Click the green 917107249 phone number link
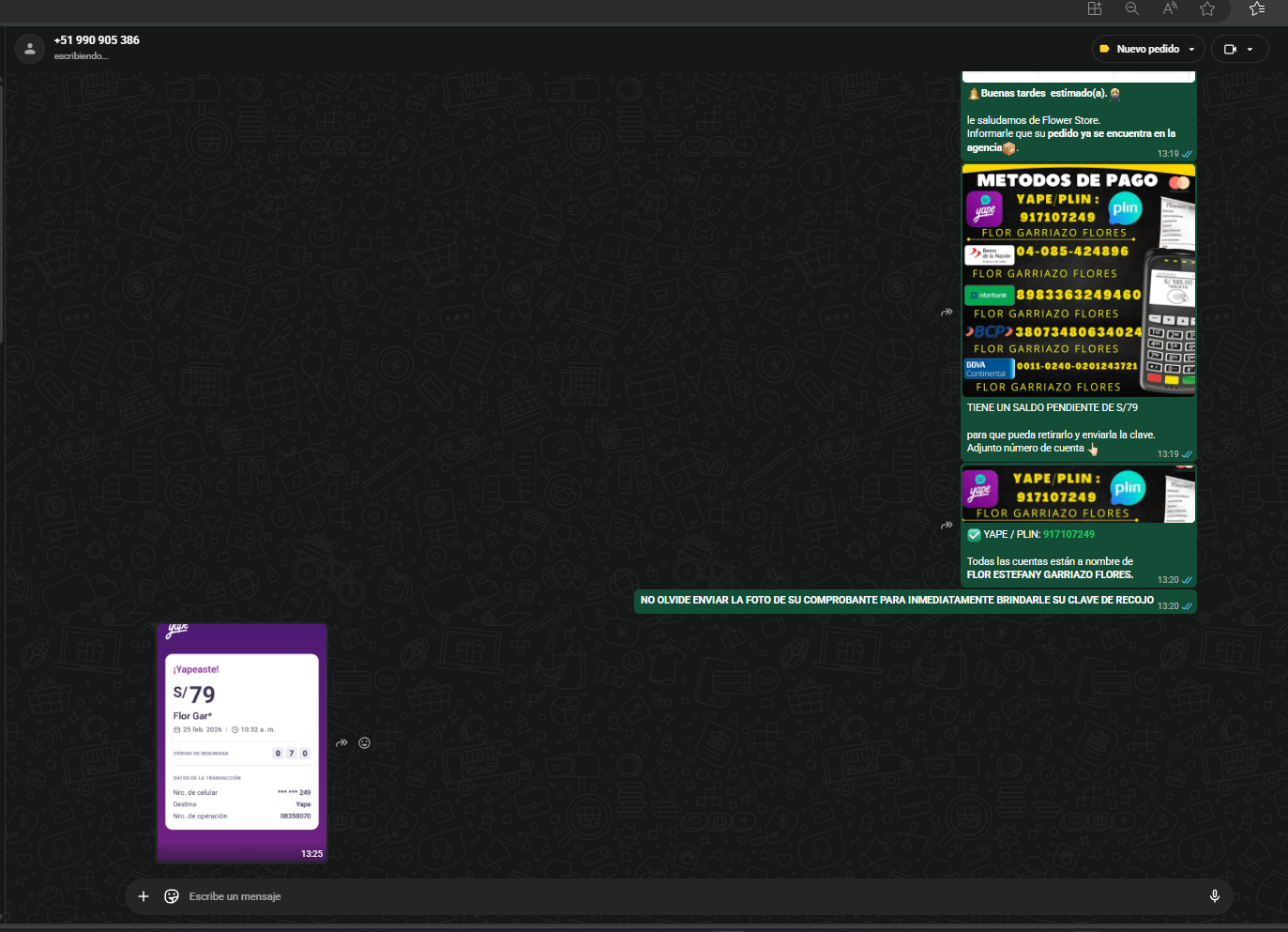This screenshot has height=932, width=1288. point(1068,534)
